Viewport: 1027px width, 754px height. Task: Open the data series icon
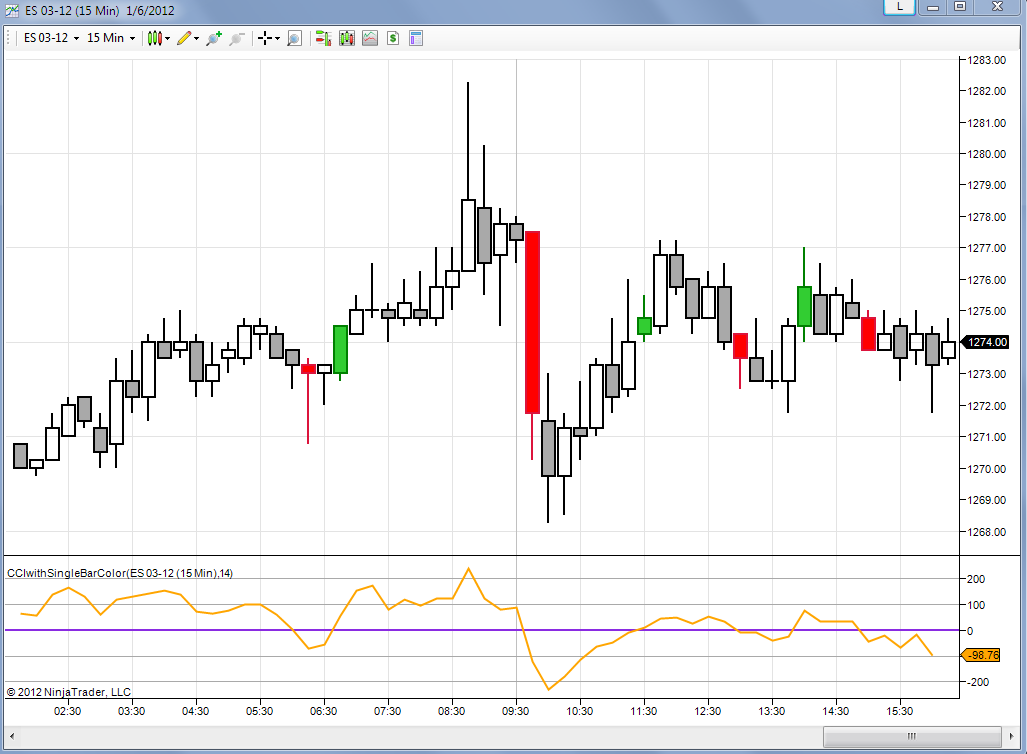(x=346, y=39)
